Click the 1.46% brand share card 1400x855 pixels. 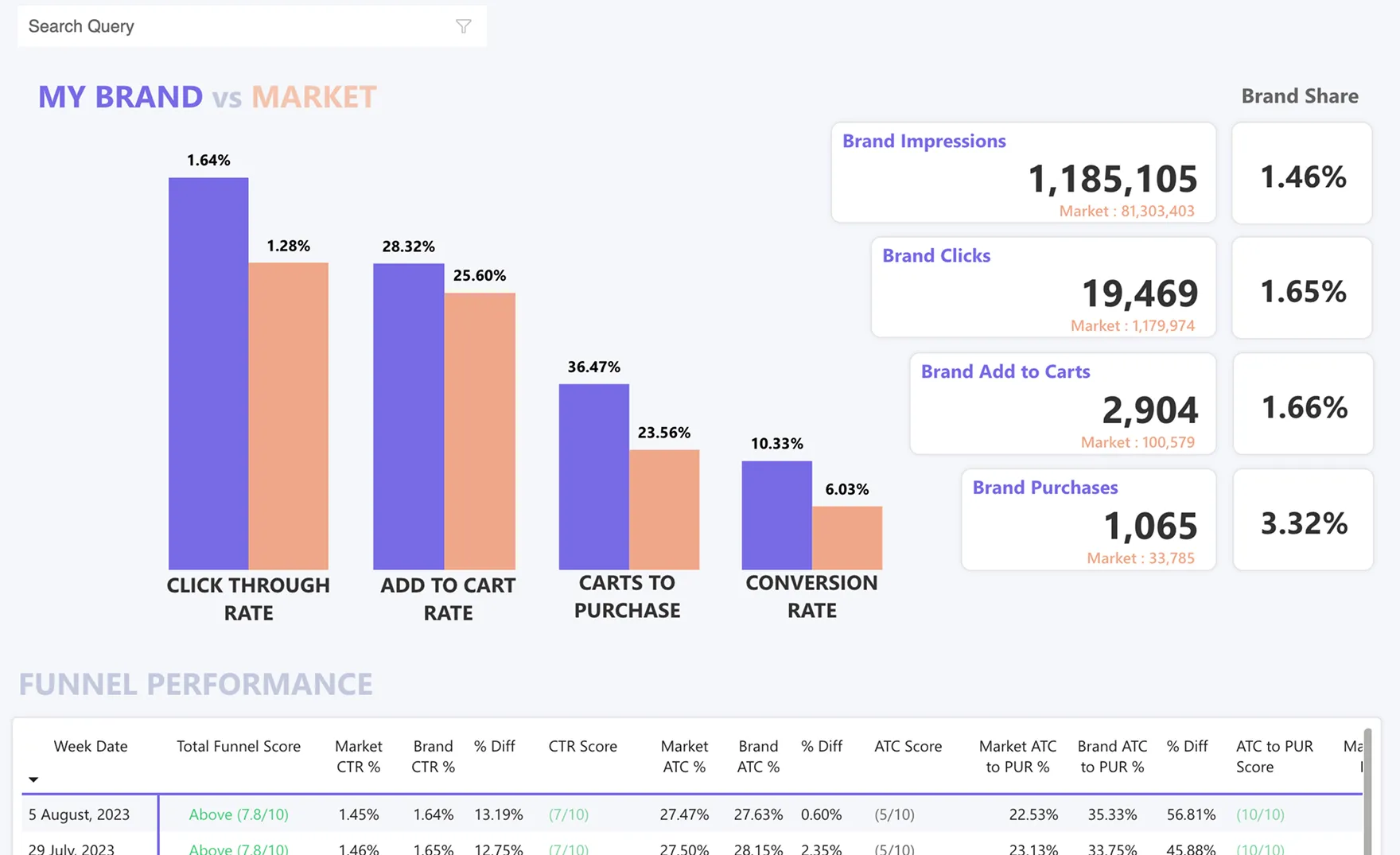[1302, 173]
